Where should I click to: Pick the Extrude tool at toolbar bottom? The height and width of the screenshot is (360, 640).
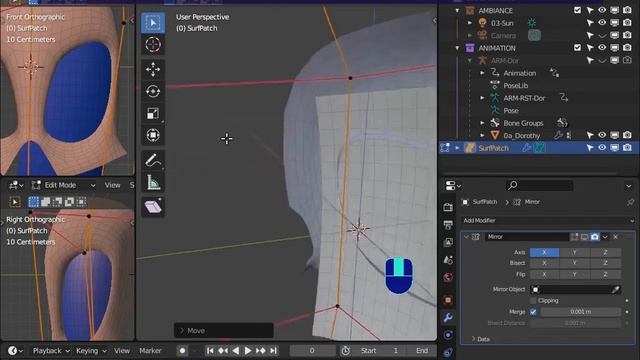coord(153,207)
